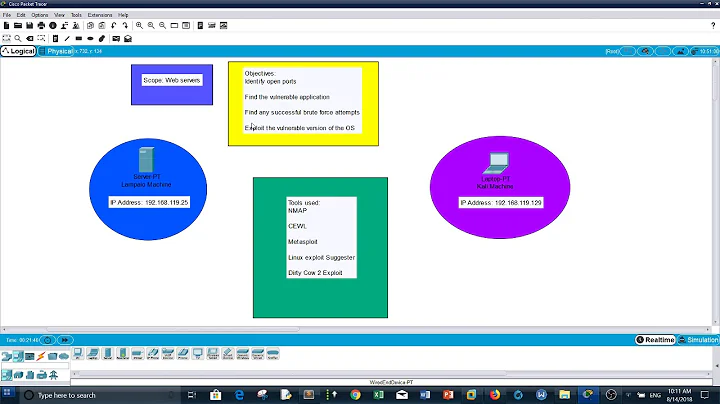Click the Redo arrow icon
This screenshot has width=720, height=404.
click(x=125, y=26)
